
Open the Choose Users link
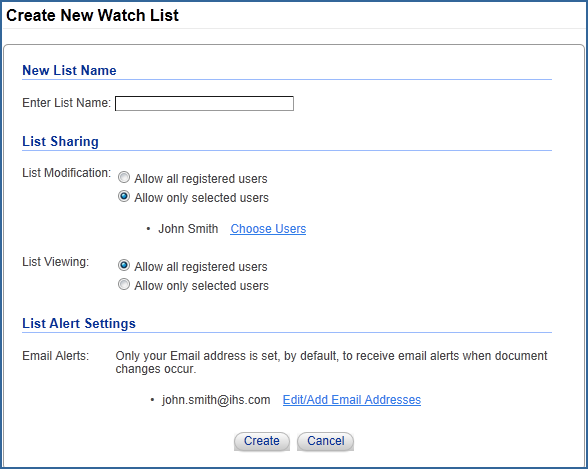(268, 229)
